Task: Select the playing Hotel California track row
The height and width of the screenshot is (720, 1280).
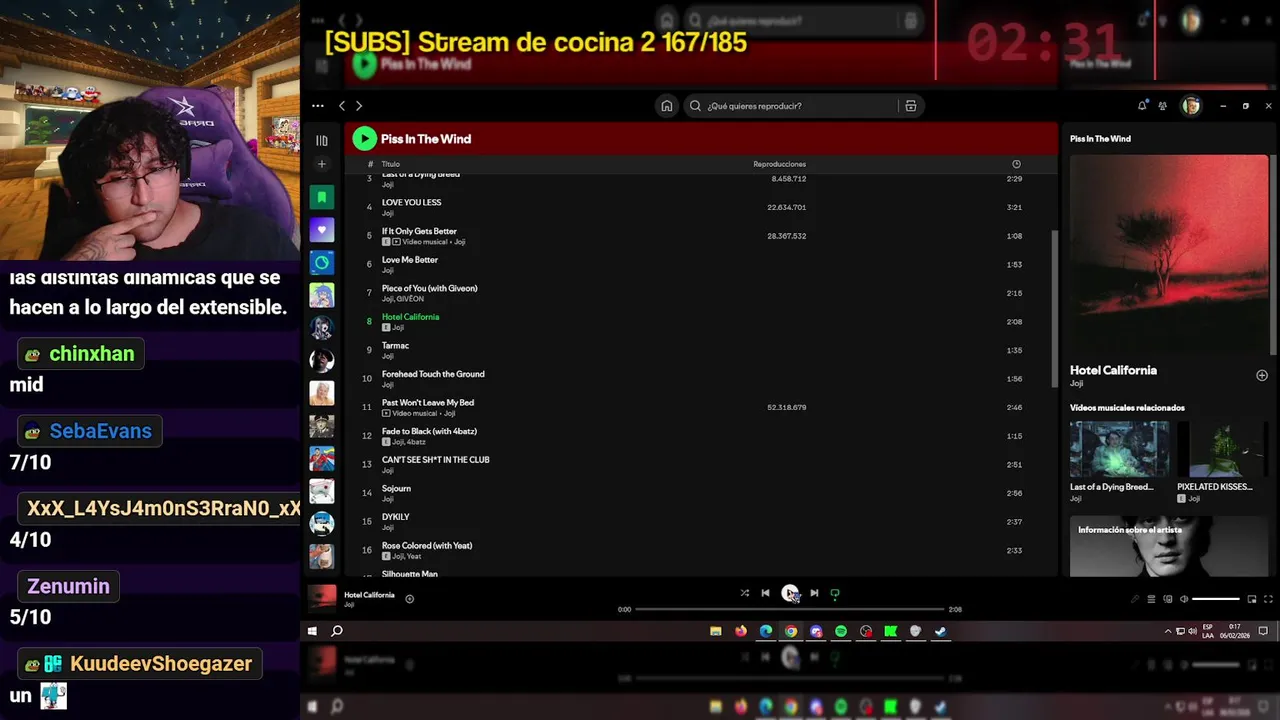Action: pos(700,322)
